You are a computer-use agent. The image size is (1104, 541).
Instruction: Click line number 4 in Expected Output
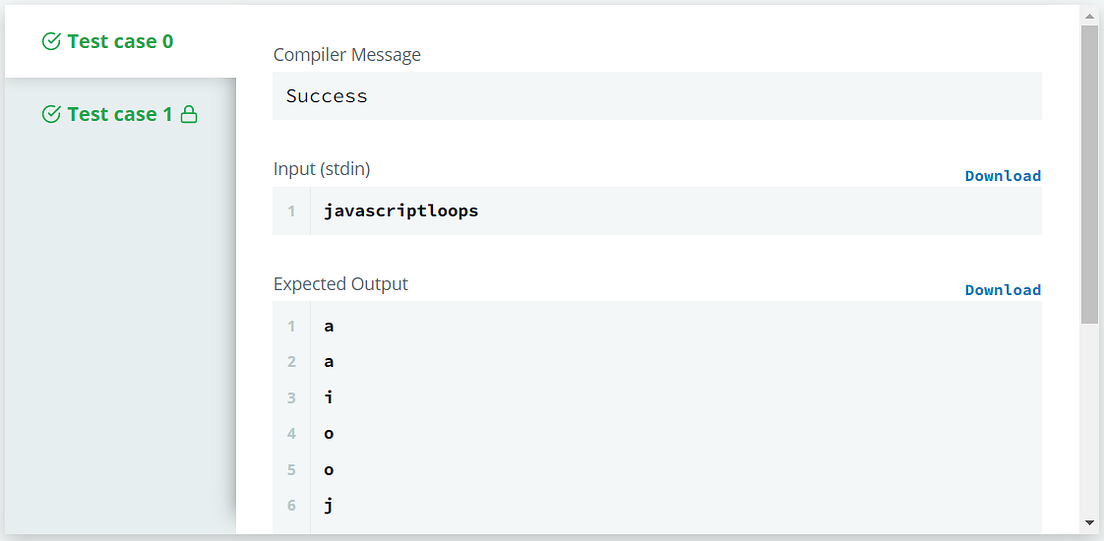click(x=291, y=434)
